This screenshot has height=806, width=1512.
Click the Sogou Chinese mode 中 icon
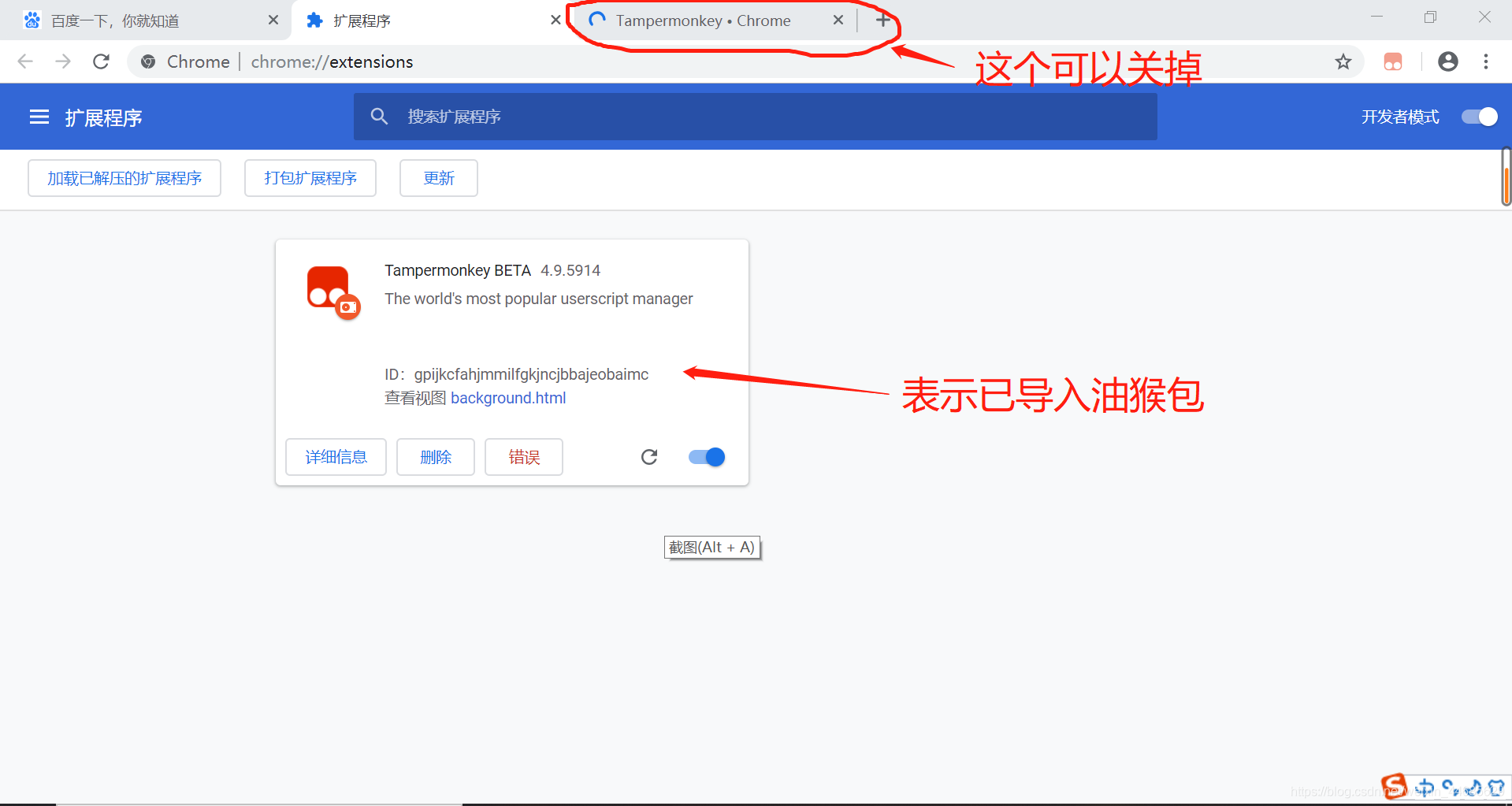click(x=1425, y=787)
